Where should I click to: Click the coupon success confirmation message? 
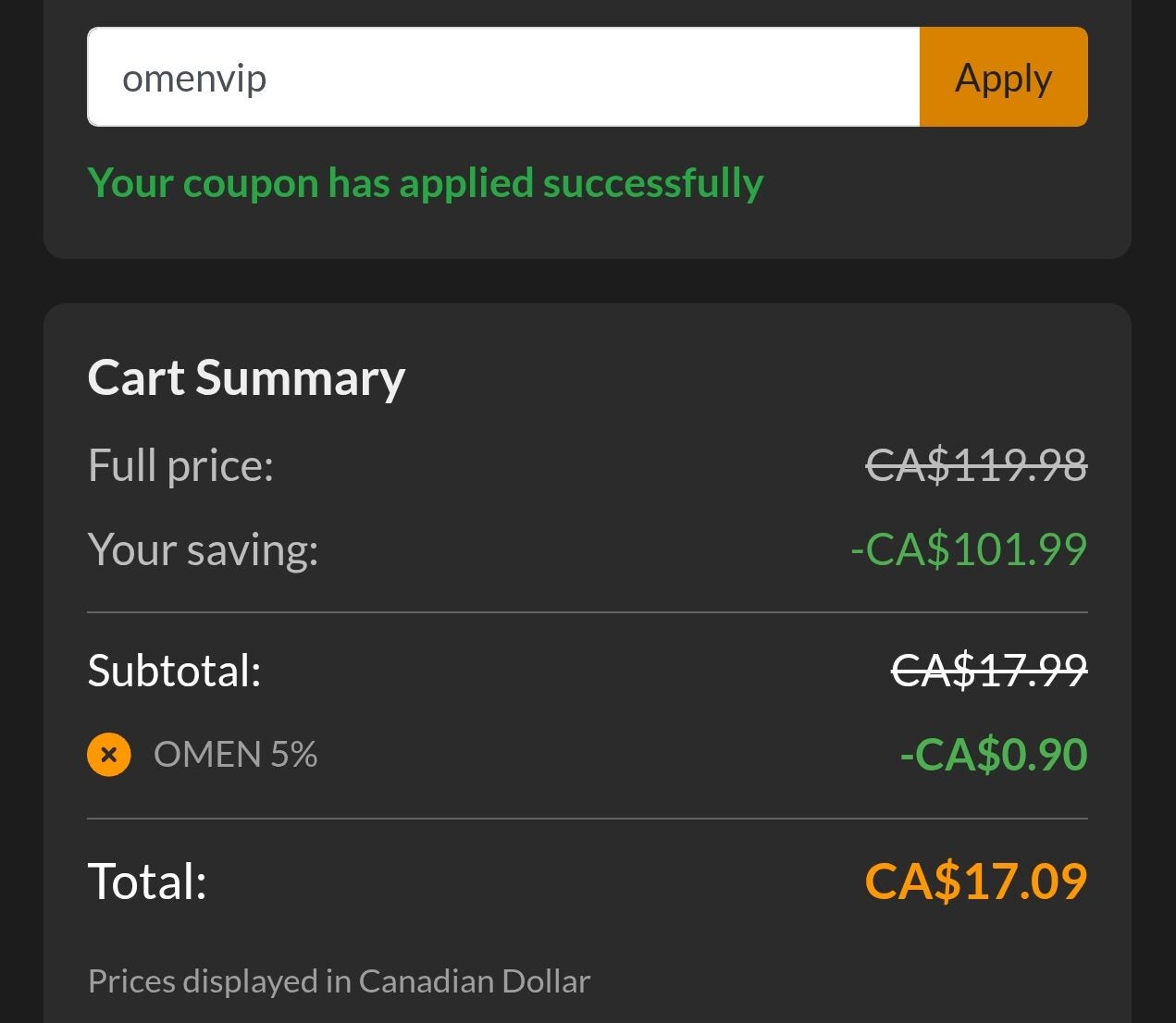[x=425, y=182]
